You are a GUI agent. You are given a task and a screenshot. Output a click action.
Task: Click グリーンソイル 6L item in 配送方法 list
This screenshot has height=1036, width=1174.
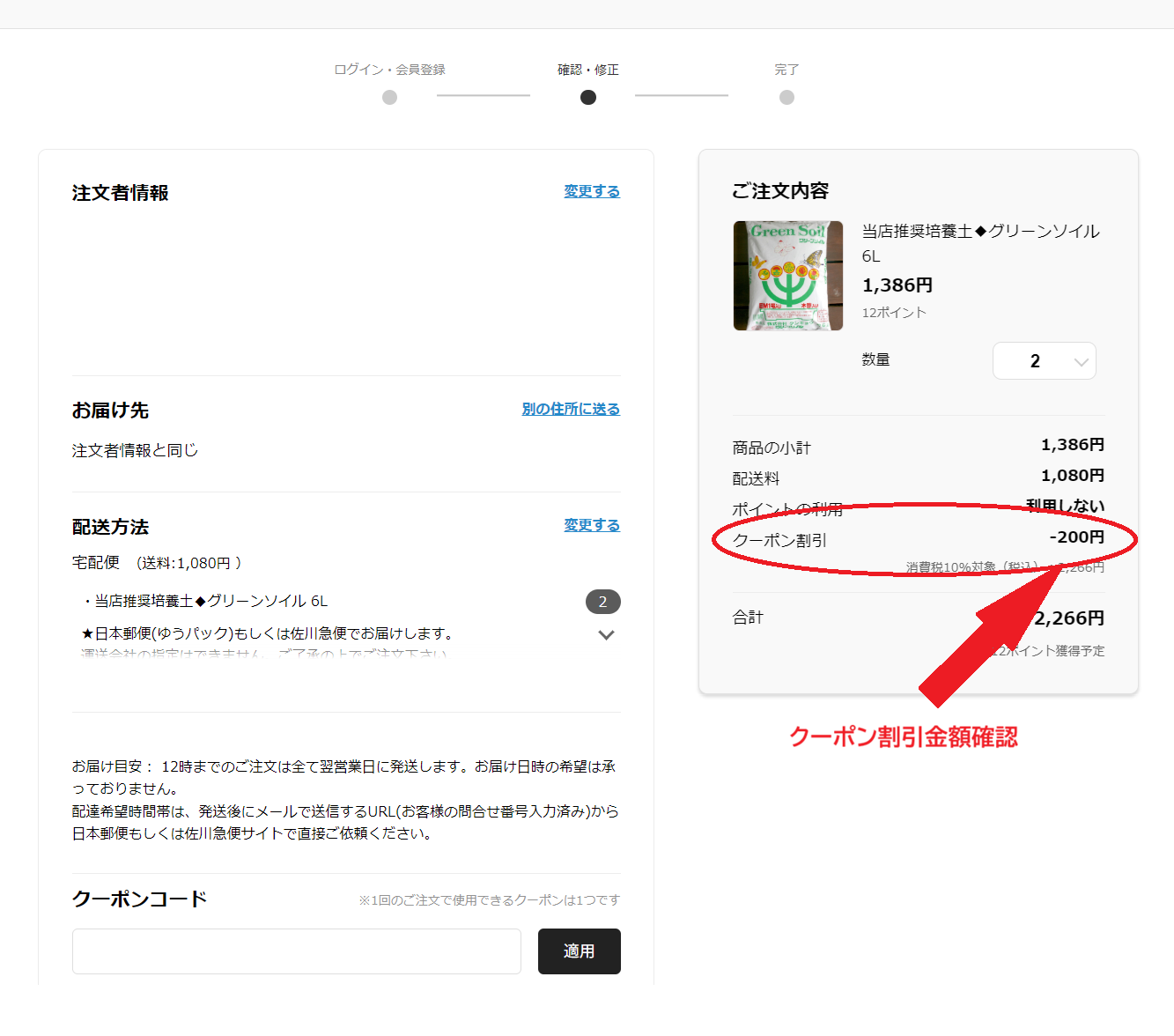point(211,601)
